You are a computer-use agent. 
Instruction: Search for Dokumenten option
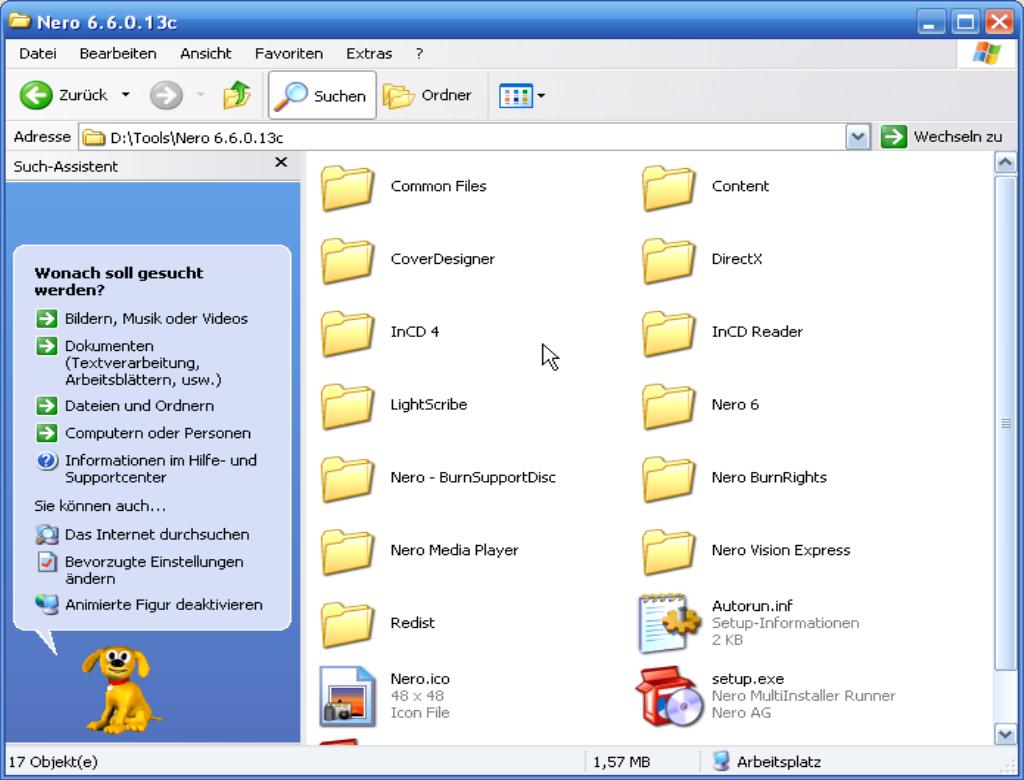click(143, 363)
